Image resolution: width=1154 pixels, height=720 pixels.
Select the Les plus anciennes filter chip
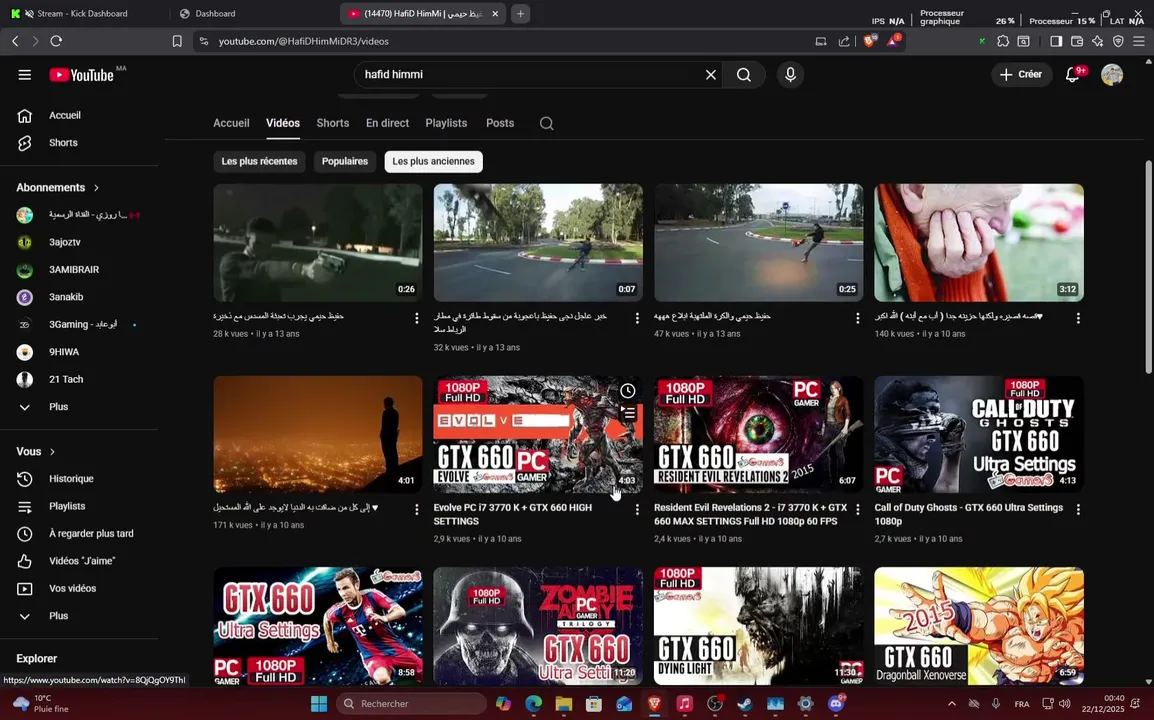[433, 161]
